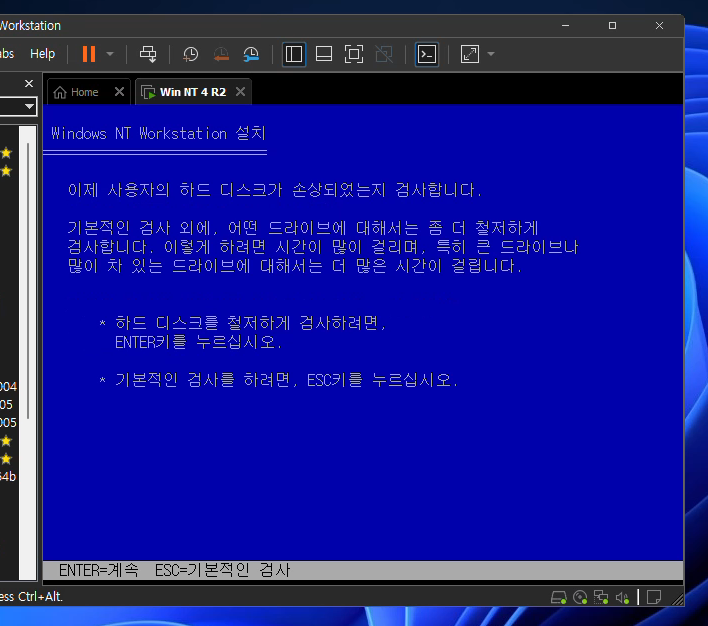Click the ESC키를 누르십시오 instruction line
708x626 pixels.
[382, 380]
